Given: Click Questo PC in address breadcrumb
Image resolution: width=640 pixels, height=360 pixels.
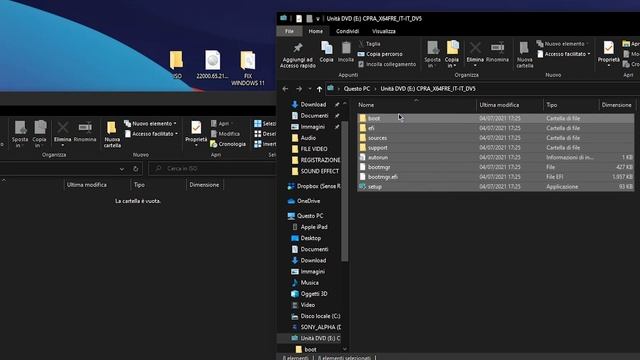Looking at the screenshot, I should pos(357,89).
